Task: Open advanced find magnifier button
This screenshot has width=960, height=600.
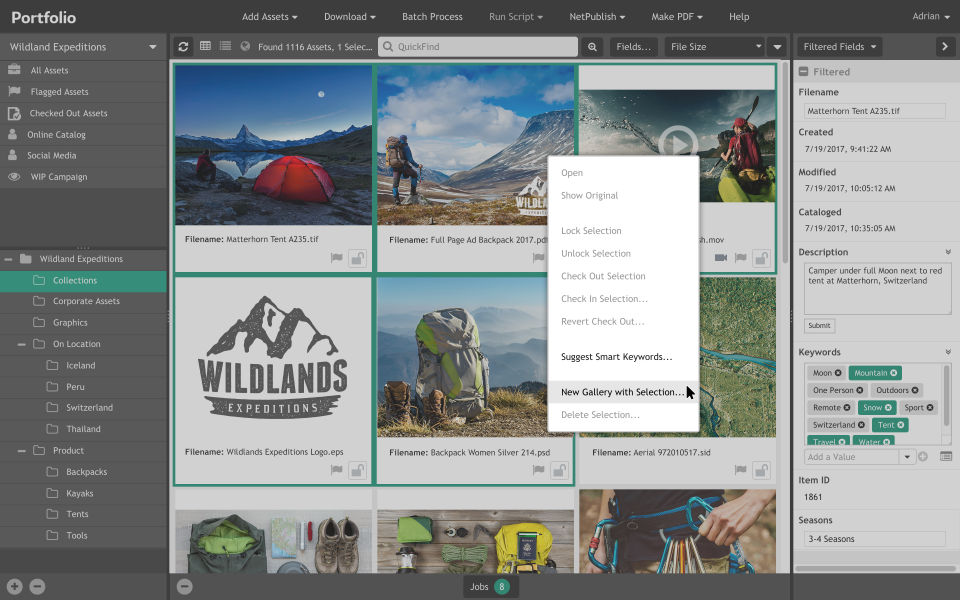Action: coord(592,47)
